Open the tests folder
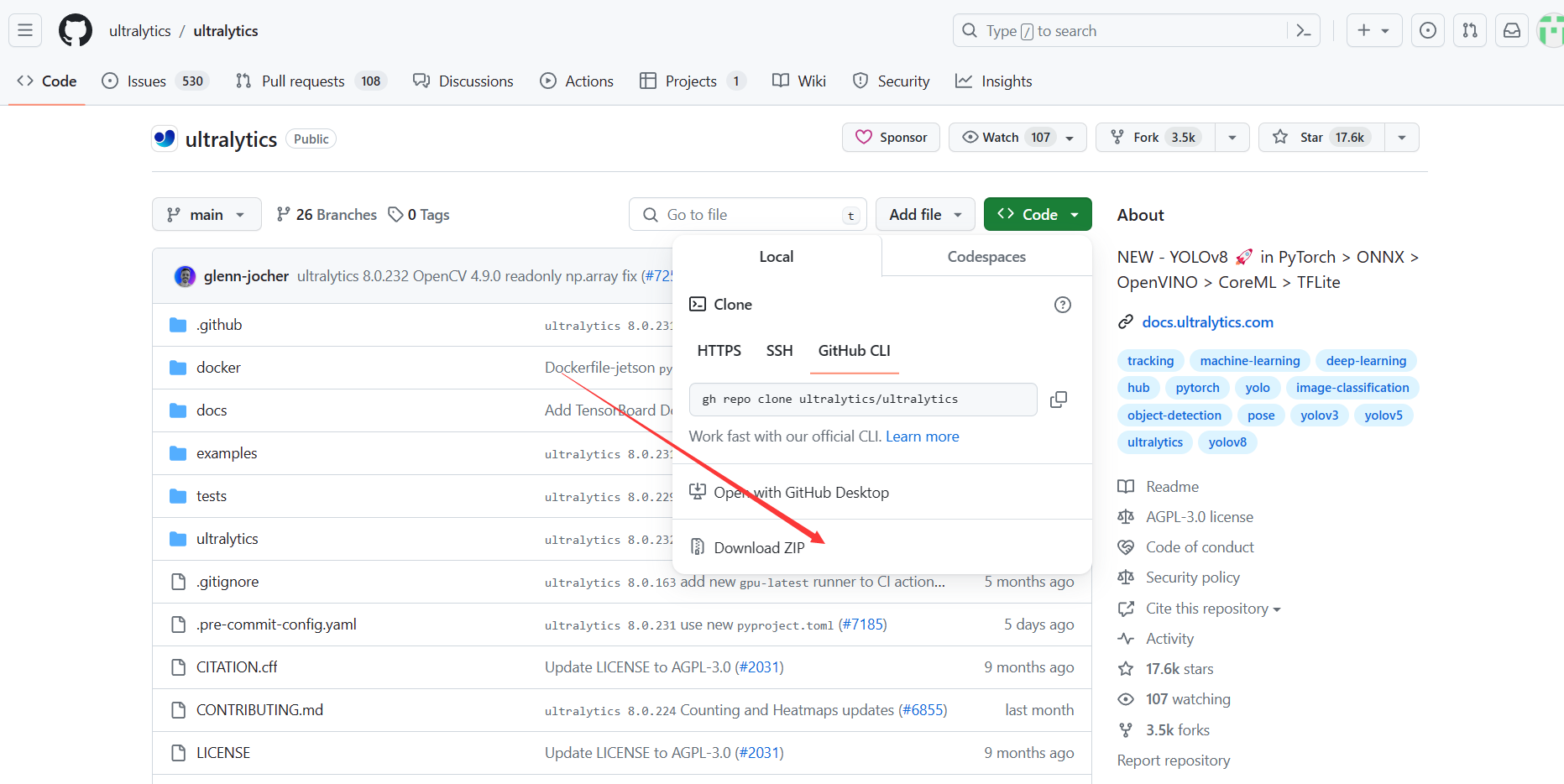The height and width of the screenshot is (784, 1564). coord(212,496)
